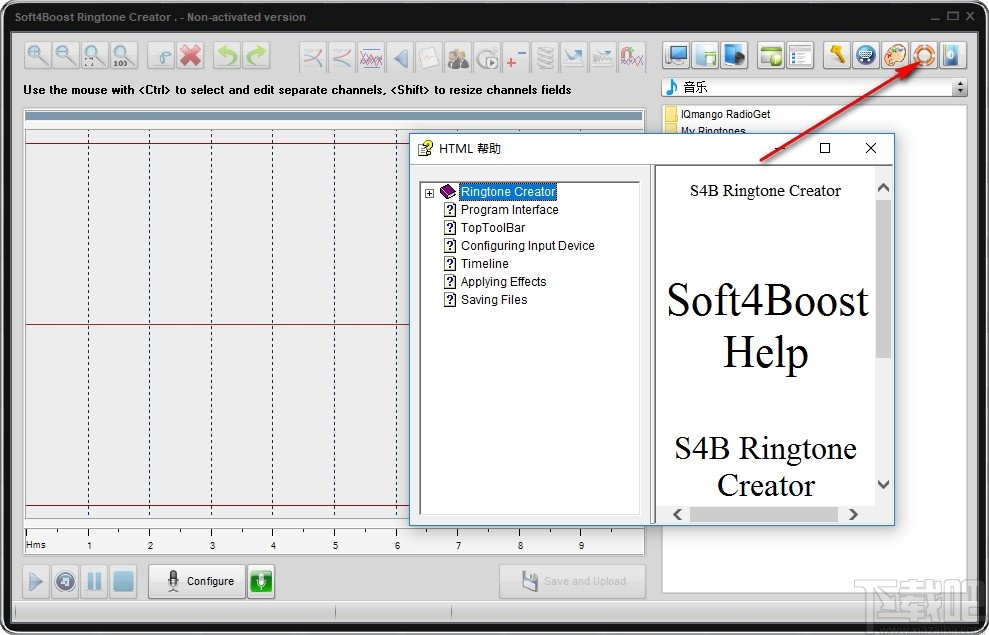Screen dimensions: 989x635
Task: Toggle the green microphone recording button
Action: [x=261, y=581]
